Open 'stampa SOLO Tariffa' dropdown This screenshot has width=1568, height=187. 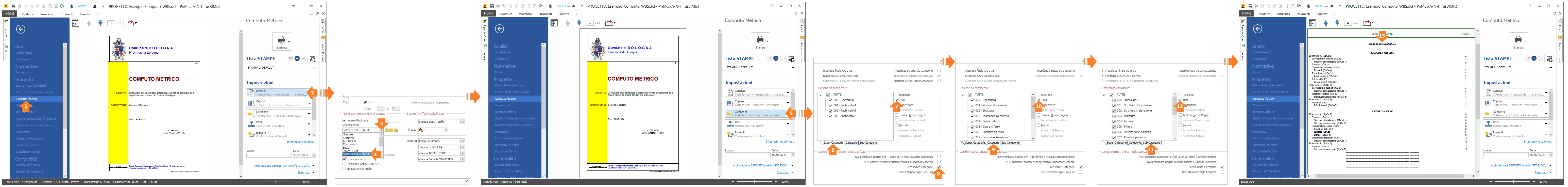[x=463, y=122]
